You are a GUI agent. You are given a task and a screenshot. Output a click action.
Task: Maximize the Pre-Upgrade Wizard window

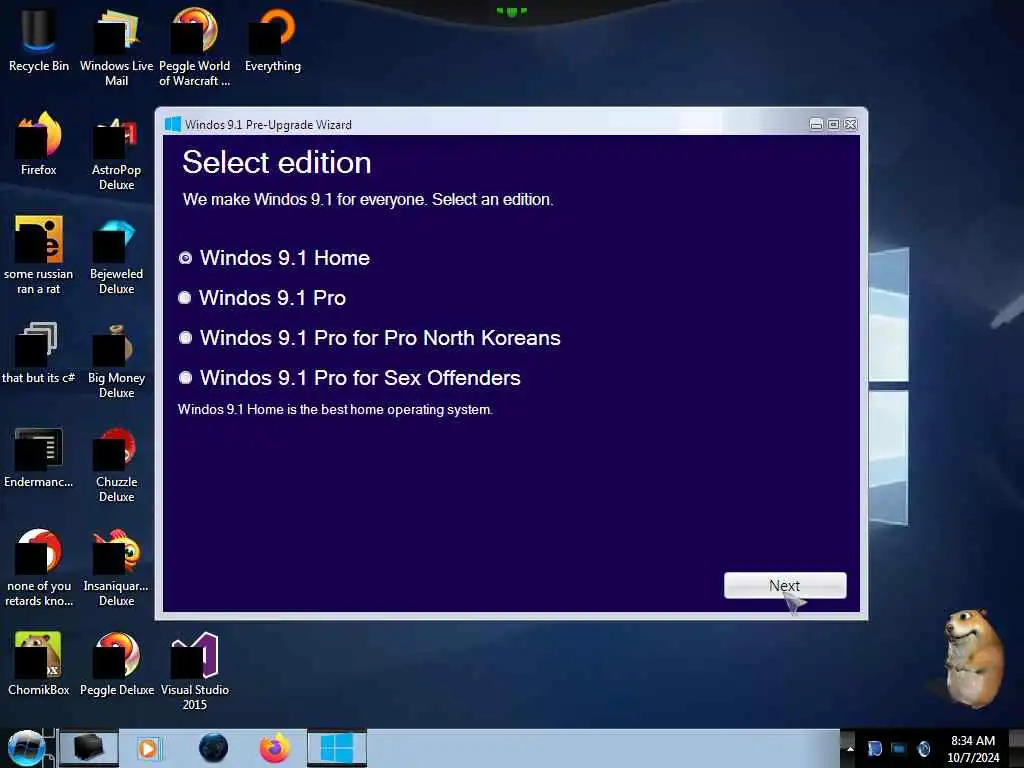[x=833, y=124]
